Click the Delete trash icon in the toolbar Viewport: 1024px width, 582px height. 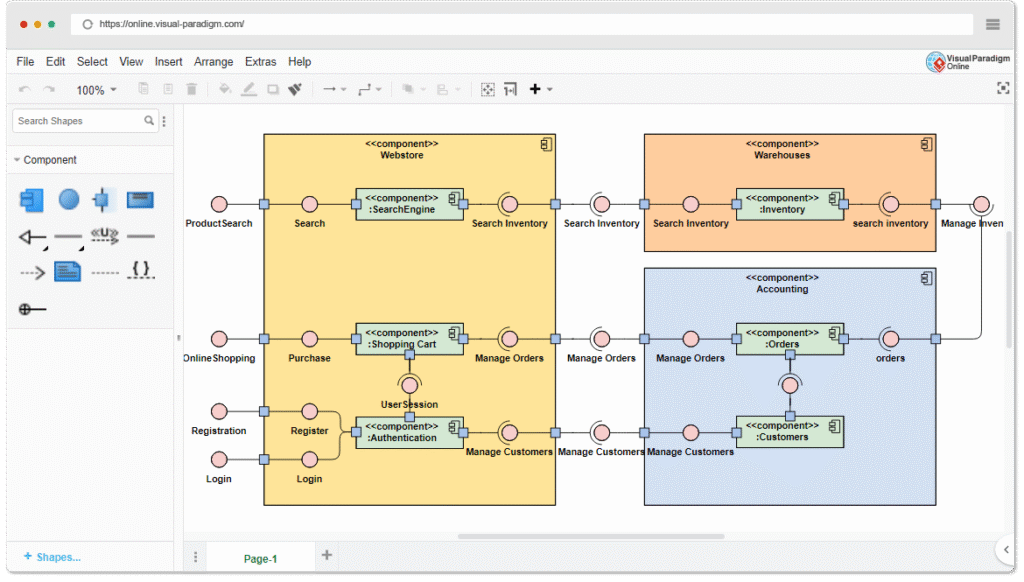click(x=192, y=89)
